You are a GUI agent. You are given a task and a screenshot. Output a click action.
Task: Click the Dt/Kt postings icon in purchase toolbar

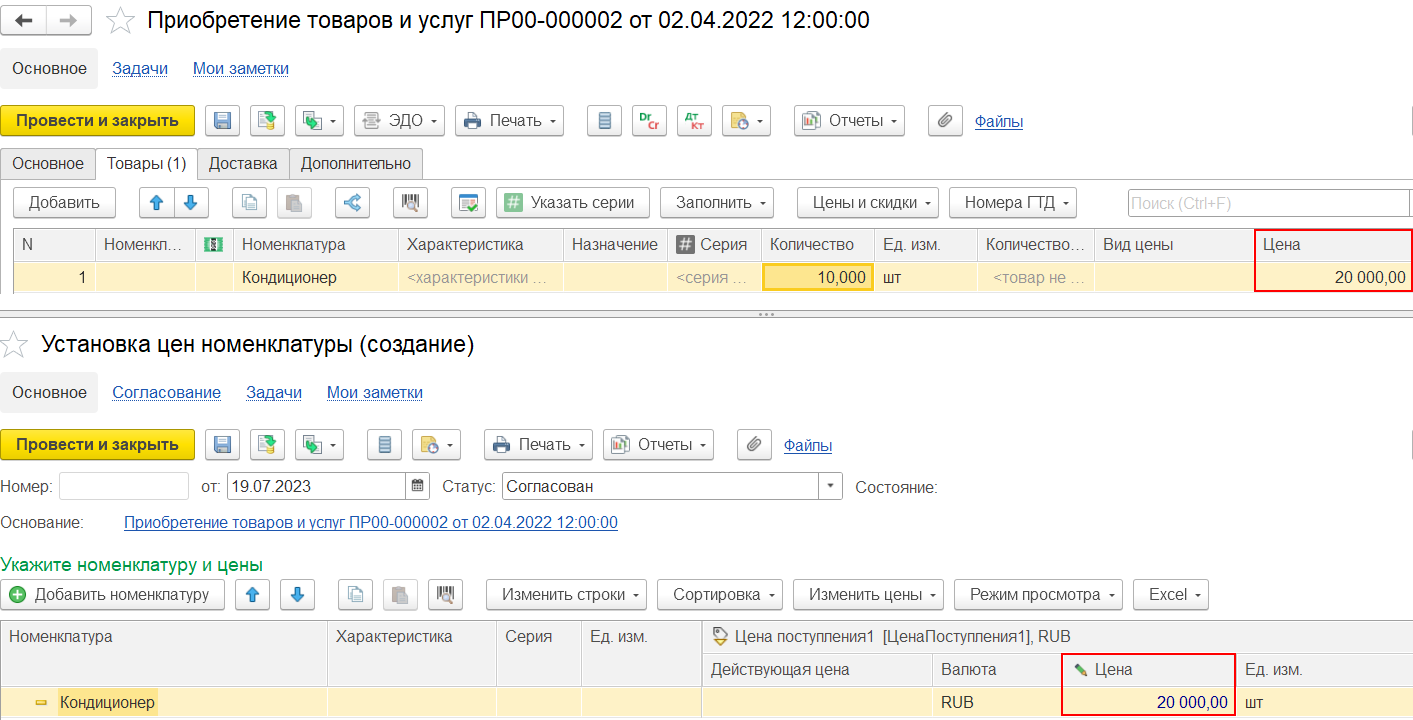693,121
